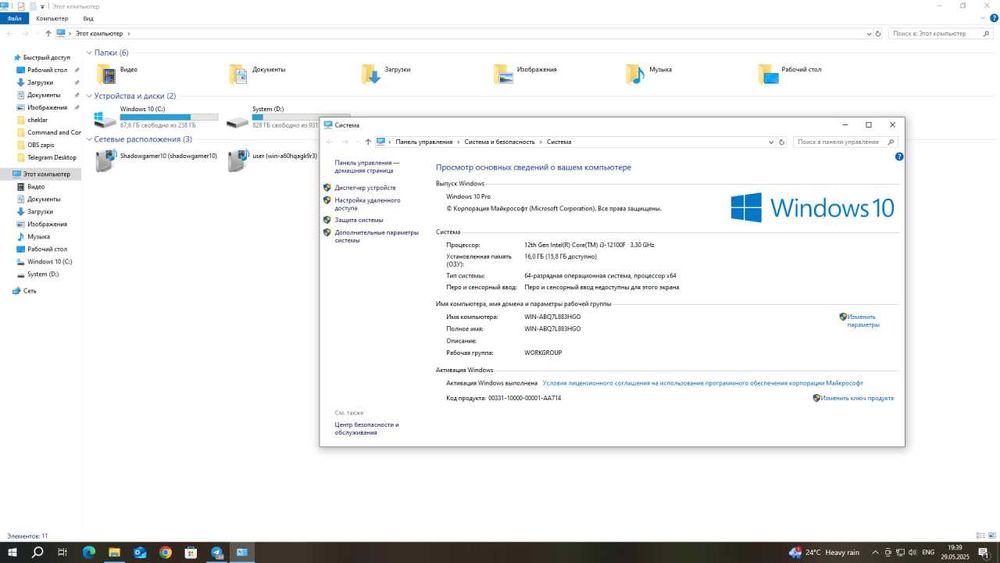Open the Вид ribbon tab
Screen dimensions: 1000x563
pos(88,18)
